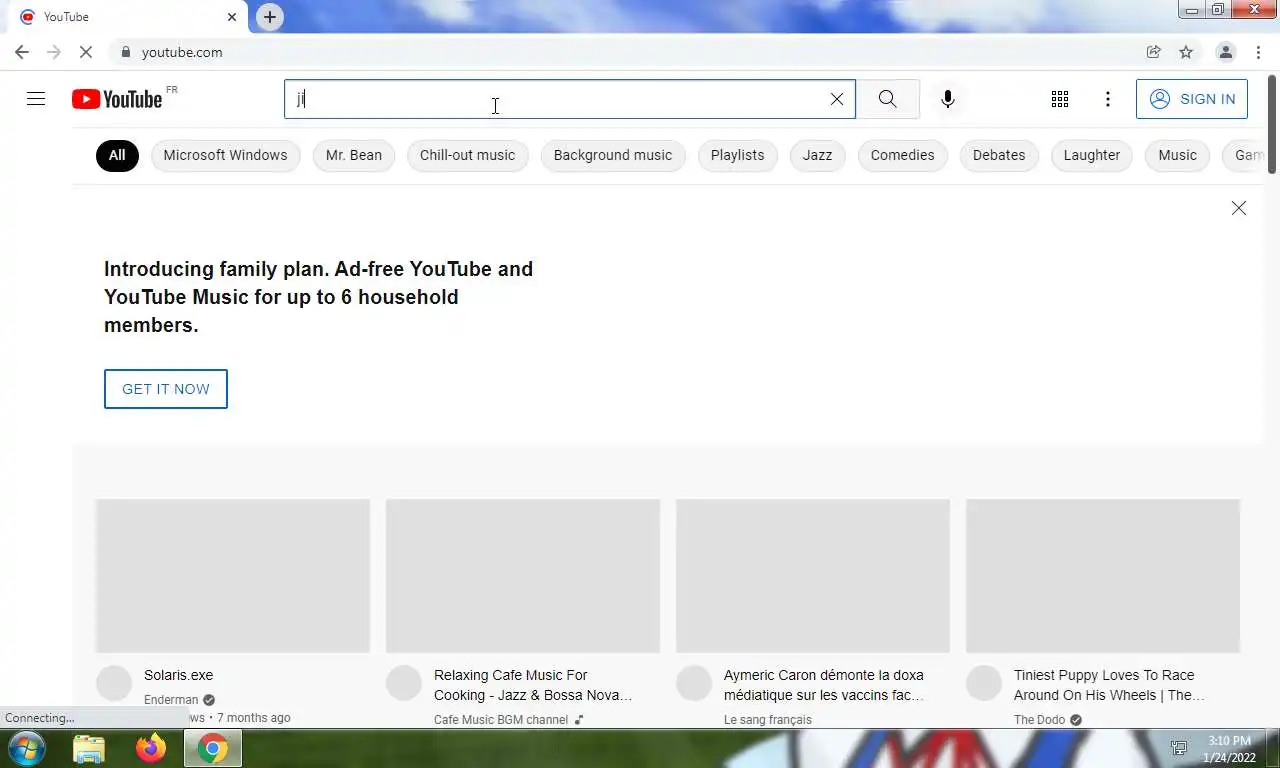Open Cafe Music BGM channel link
The width and height of the screenshot is (1280, 768).
tap(501, 720)
